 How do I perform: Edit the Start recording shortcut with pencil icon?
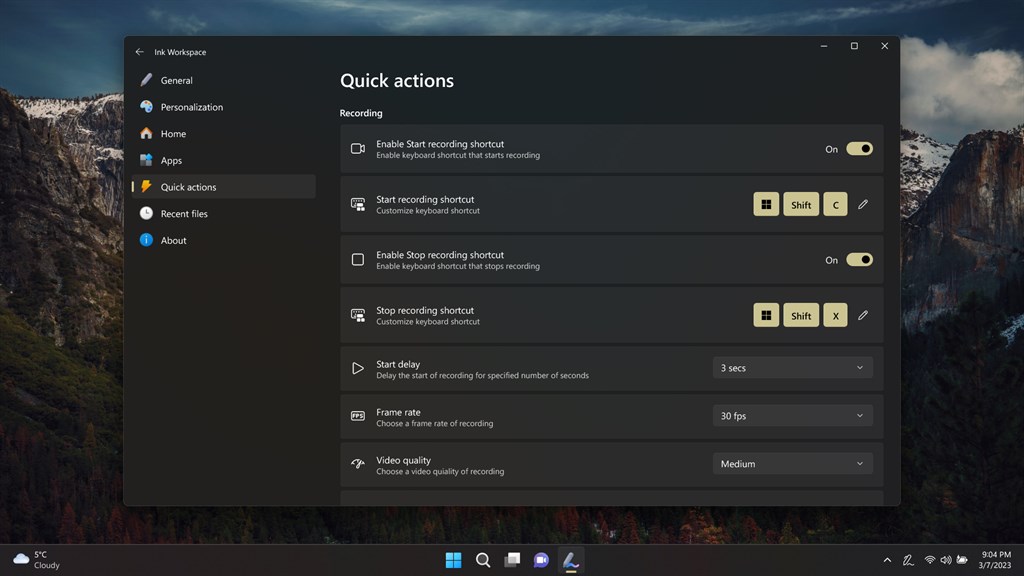point(863,204)
